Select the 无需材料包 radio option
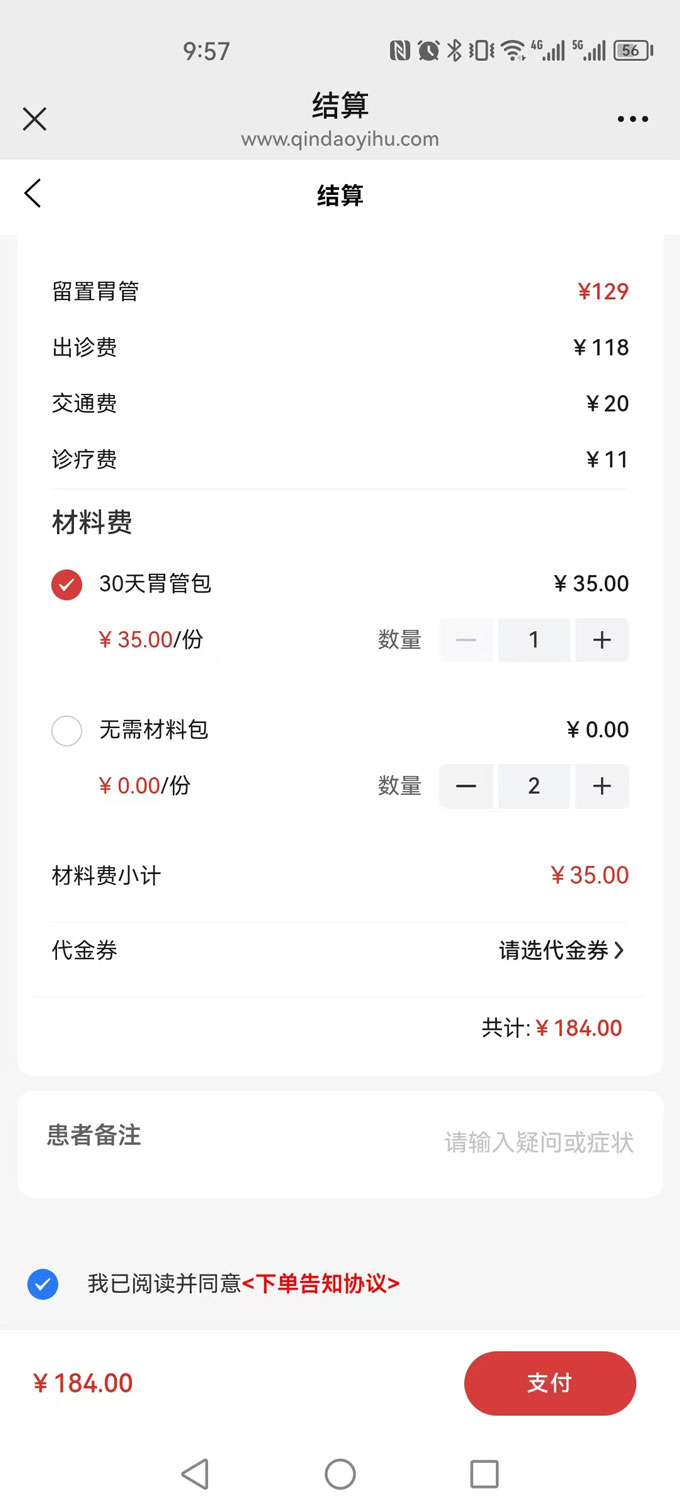 67,731
